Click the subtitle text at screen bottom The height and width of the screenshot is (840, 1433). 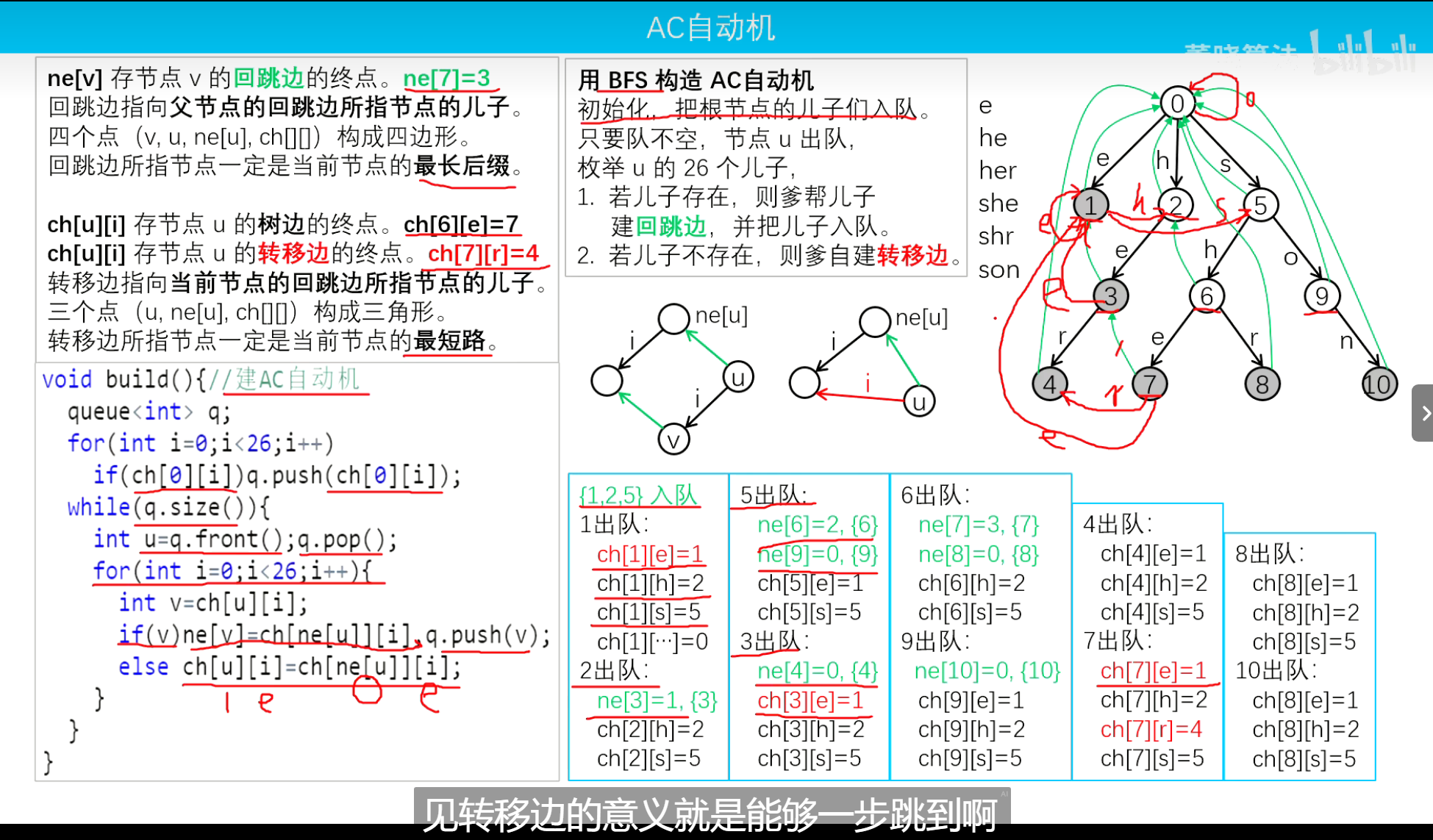point(710,814)
